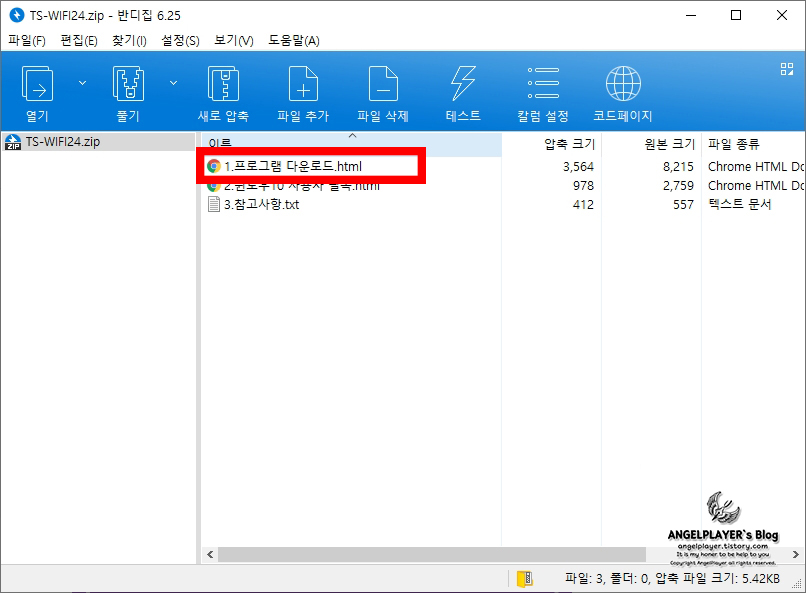Click the yellow archive icon in status bar
The width and height of the screenshot is (806, 593).
point(524,579)
